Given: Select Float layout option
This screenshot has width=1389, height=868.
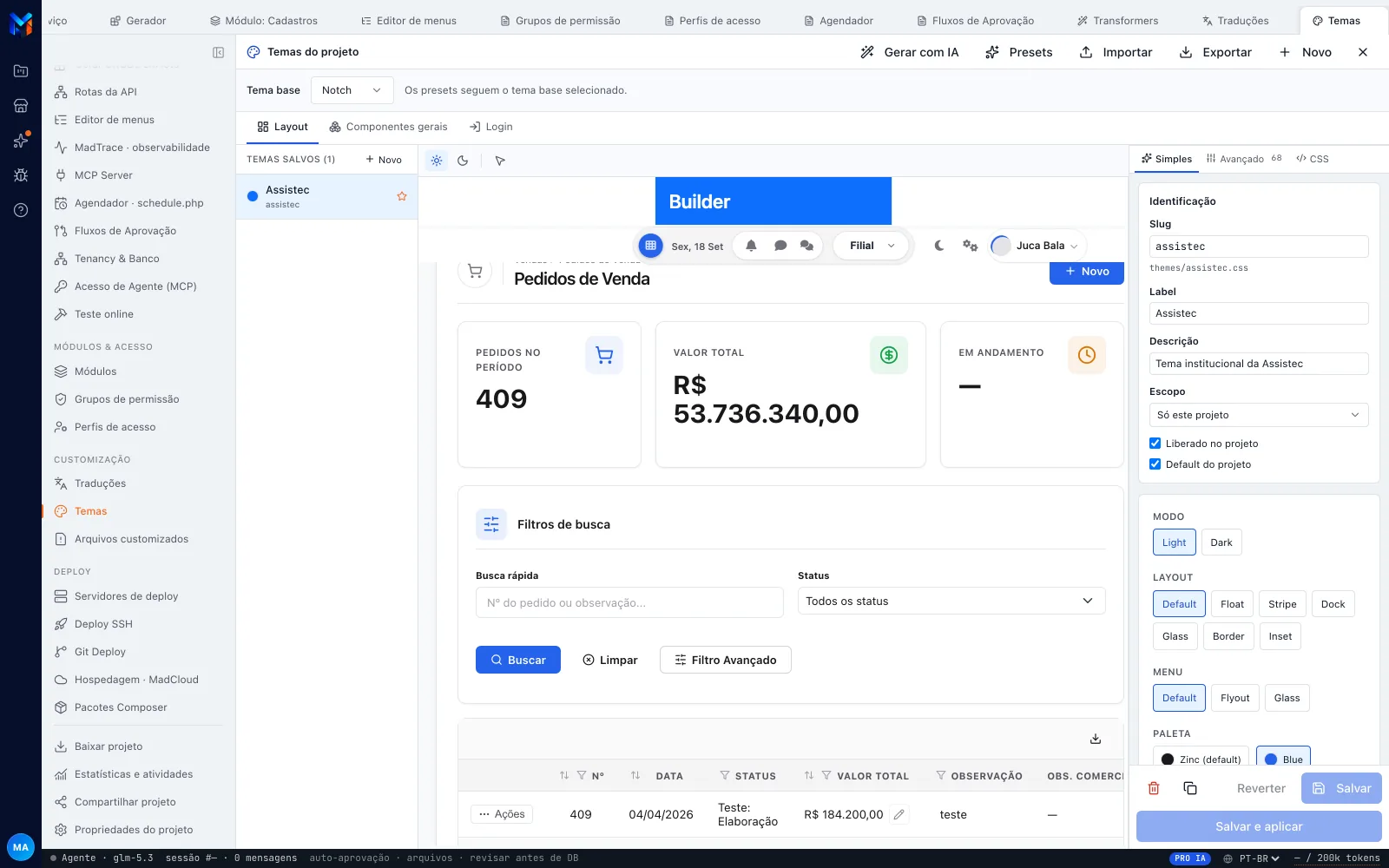Looking at the screenshot, I should [x=1232, y=604].
